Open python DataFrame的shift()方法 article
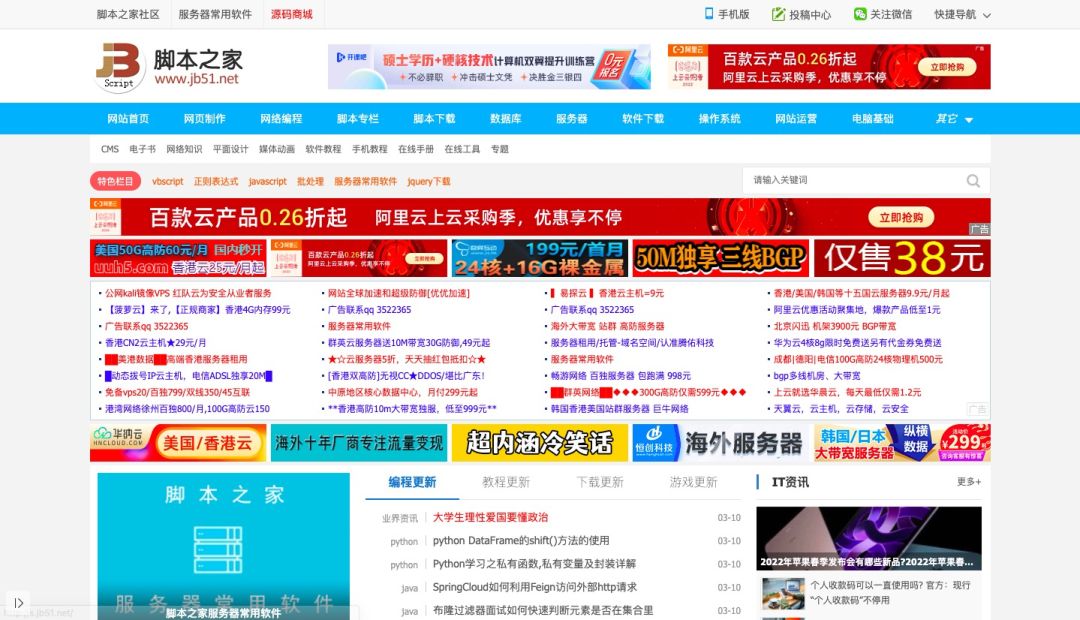Image resolution: width=1080 pixels, height=620 pixels. pos(521,541)
